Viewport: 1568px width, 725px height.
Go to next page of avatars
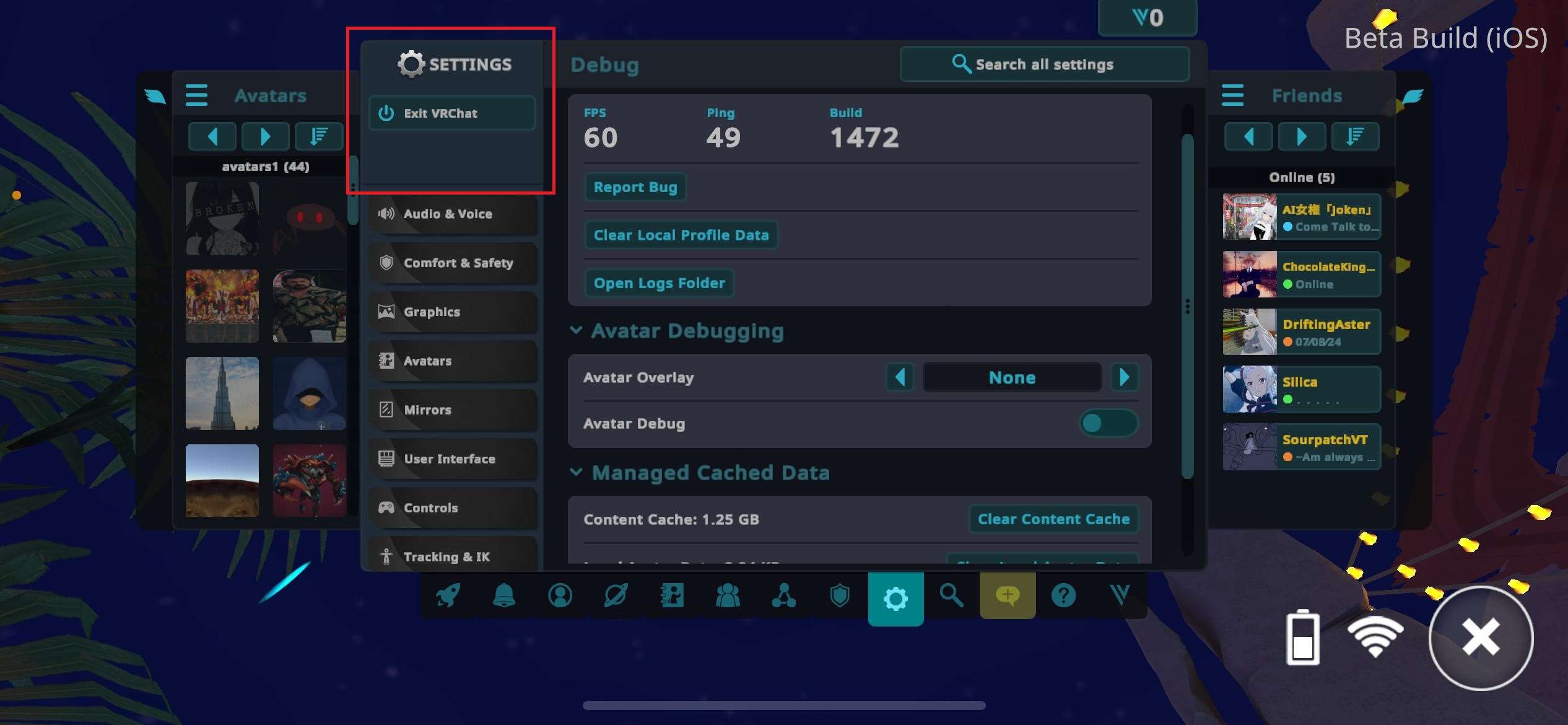[266, 136]
